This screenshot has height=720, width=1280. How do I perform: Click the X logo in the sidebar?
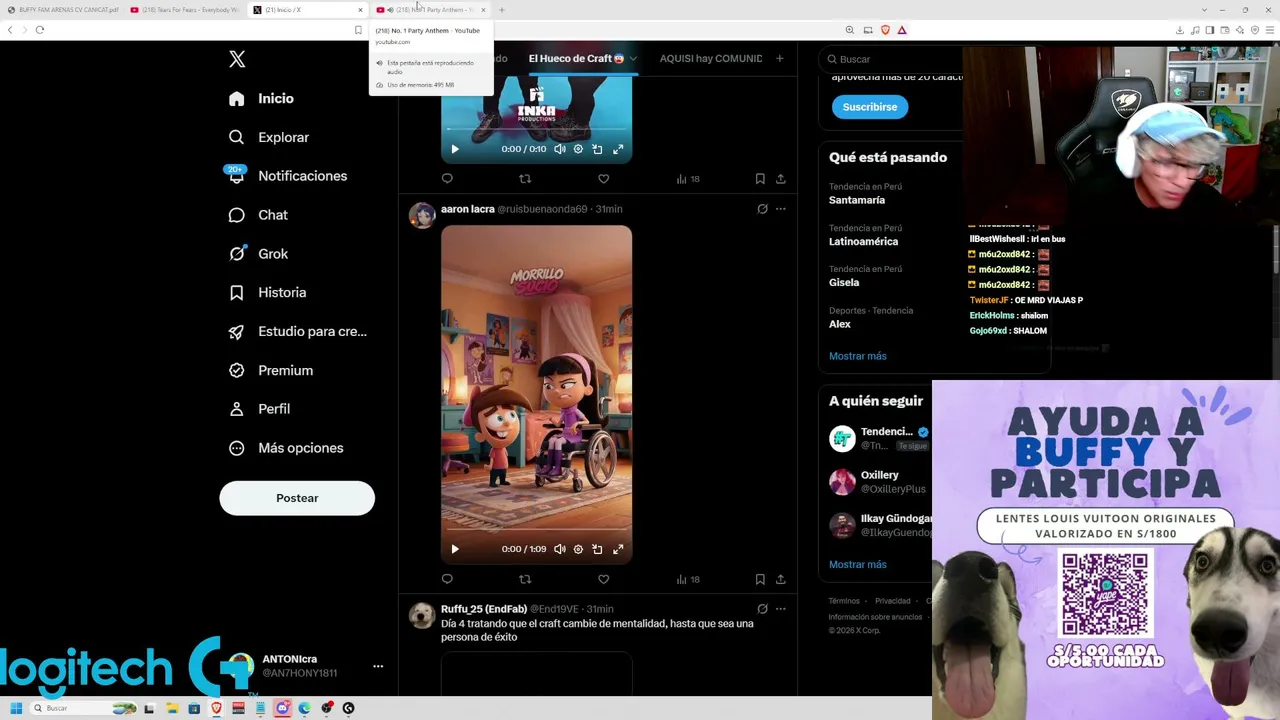click(x=237, y=59)
